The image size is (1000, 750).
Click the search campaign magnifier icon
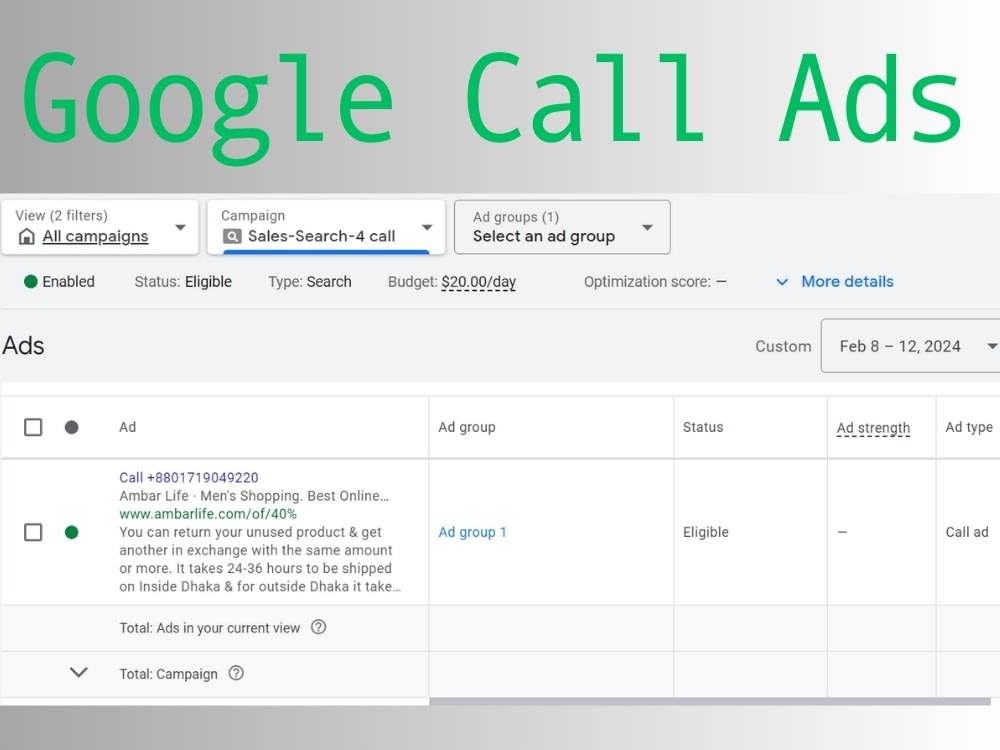click(x=232, y=237)
